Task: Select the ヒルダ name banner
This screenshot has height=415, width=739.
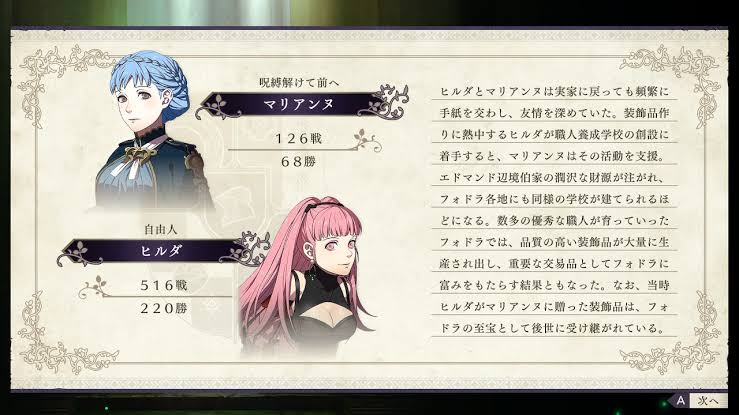Action: pos(160,251)
